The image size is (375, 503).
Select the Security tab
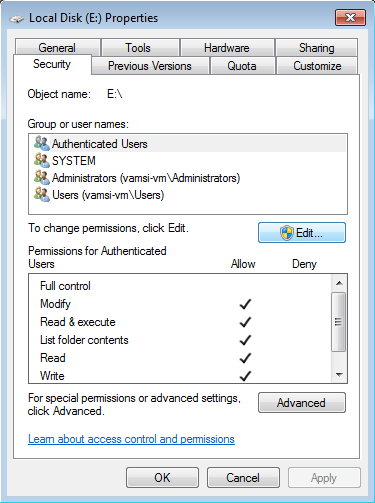click(x=52, y=64)
